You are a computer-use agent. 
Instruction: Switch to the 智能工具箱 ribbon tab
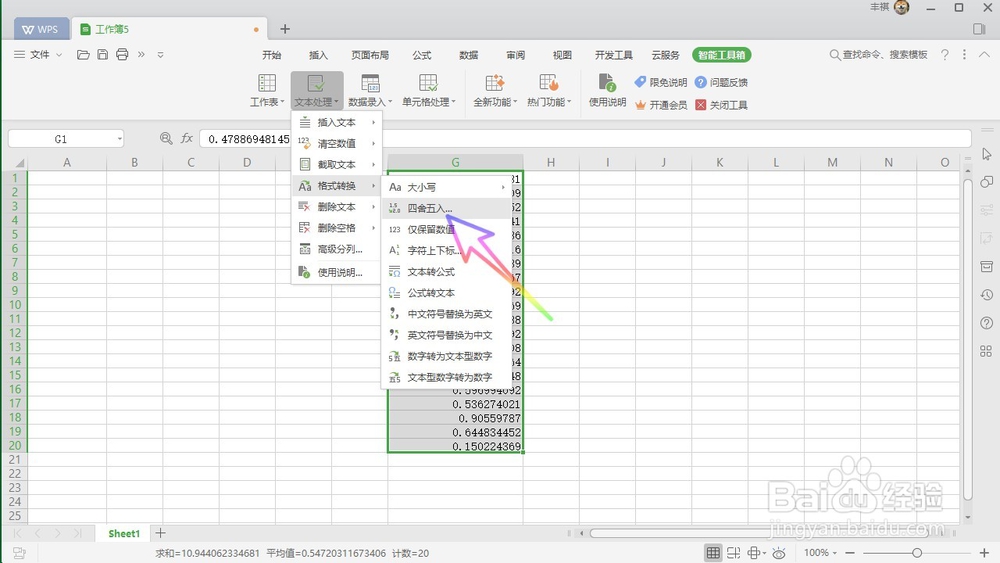(721, 55)
